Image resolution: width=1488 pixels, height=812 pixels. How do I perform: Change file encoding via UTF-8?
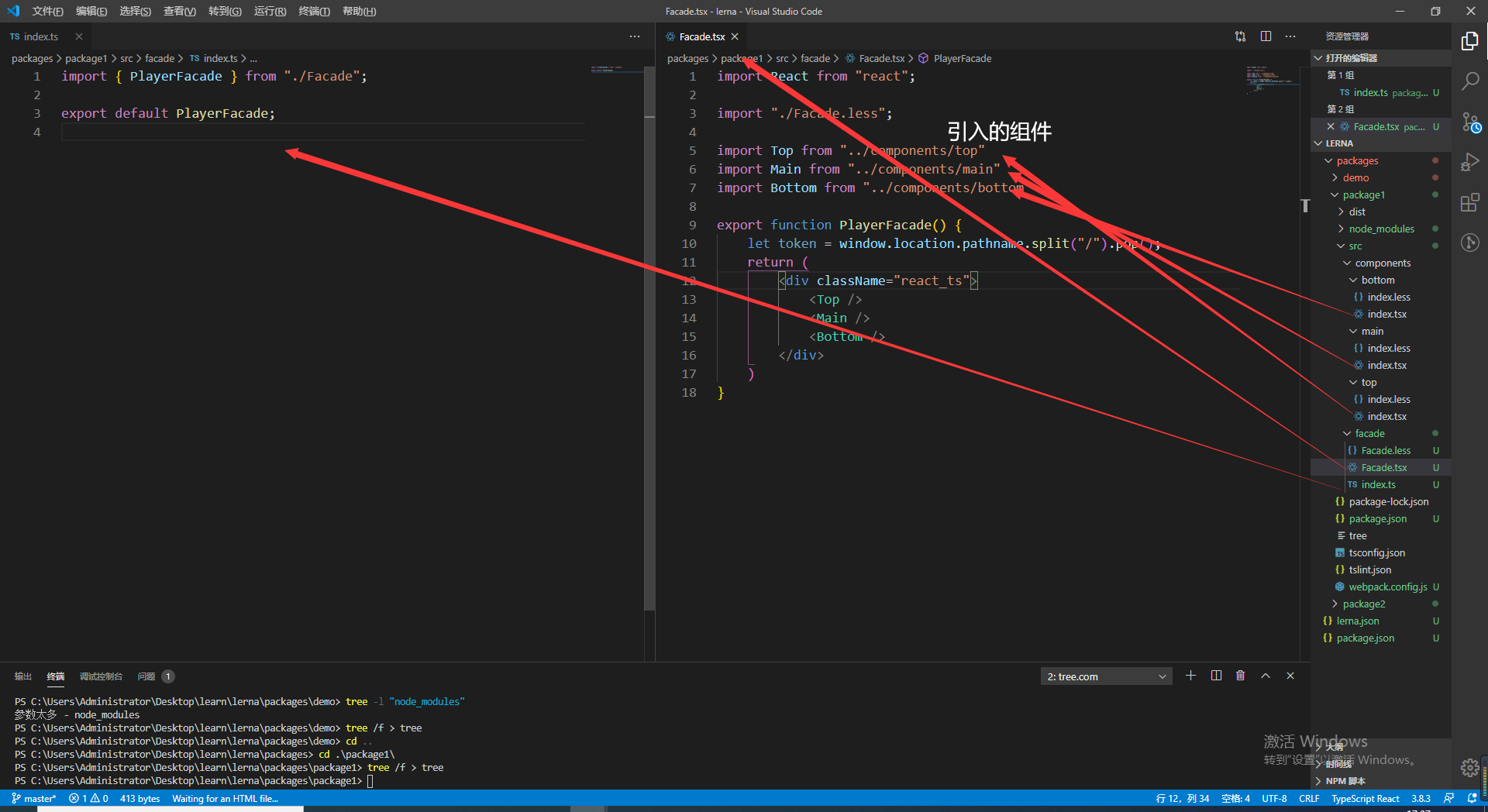click(x=1274, y=798)
